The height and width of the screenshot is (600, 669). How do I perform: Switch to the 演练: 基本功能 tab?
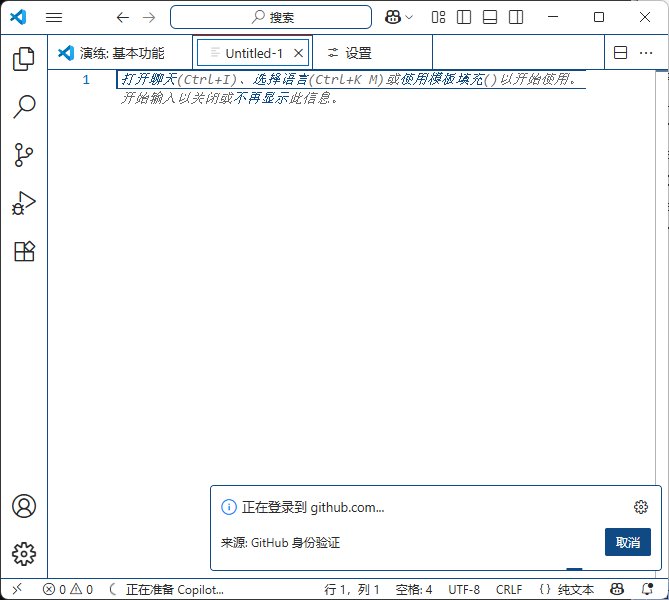coord(111,53)
